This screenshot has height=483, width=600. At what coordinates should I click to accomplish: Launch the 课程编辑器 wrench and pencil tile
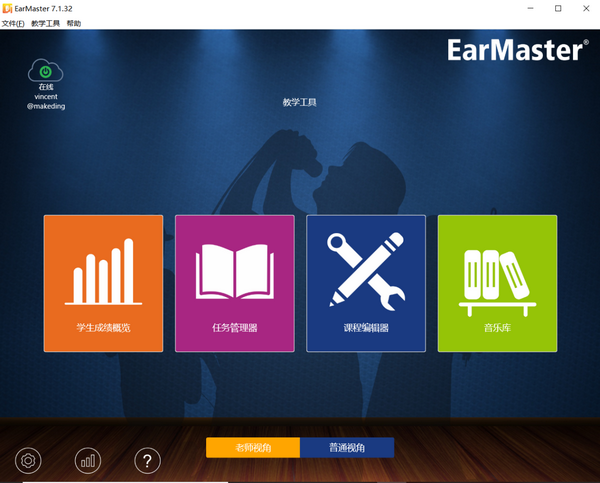(366, 283)
